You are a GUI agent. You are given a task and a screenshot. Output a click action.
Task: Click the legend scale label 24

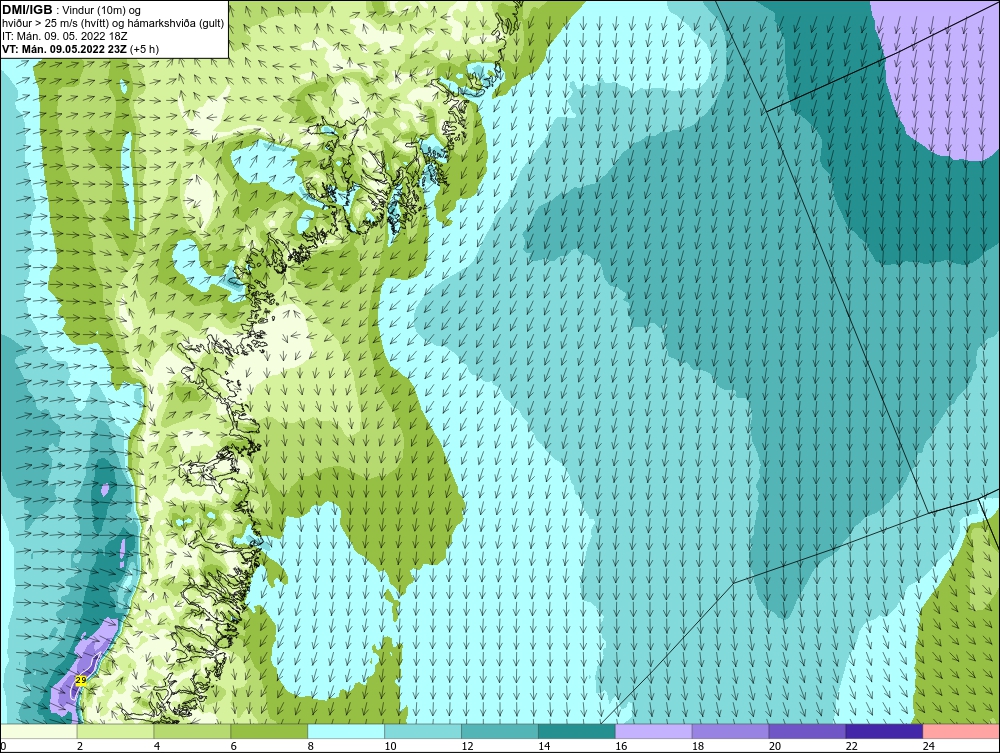[x=929, y=746]
